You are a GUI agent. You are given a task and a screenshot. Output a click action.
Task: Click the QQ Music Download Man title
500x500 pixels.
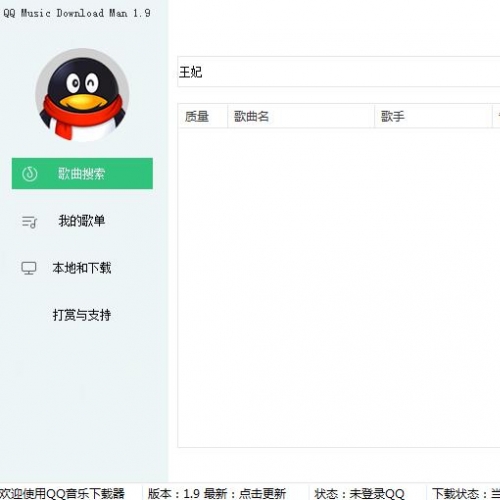(x=77, y=13)
